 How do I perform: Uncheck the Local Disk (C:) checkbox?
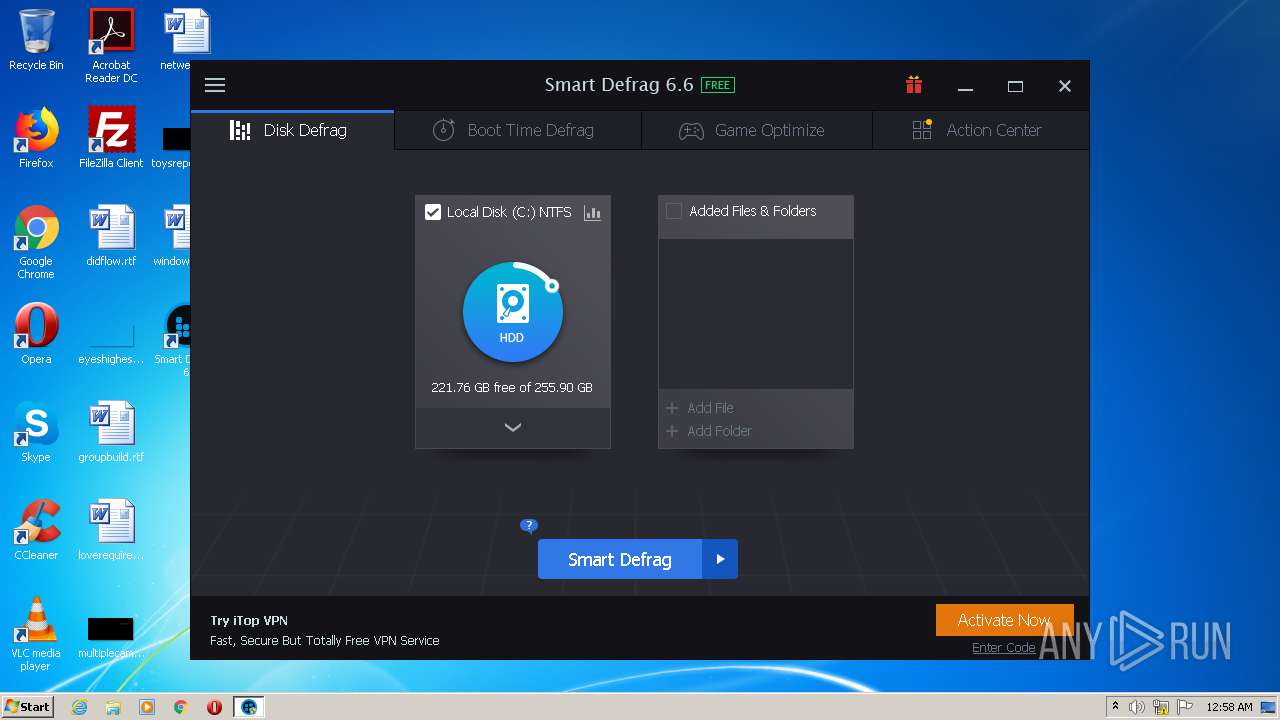(x=433, y=212)
